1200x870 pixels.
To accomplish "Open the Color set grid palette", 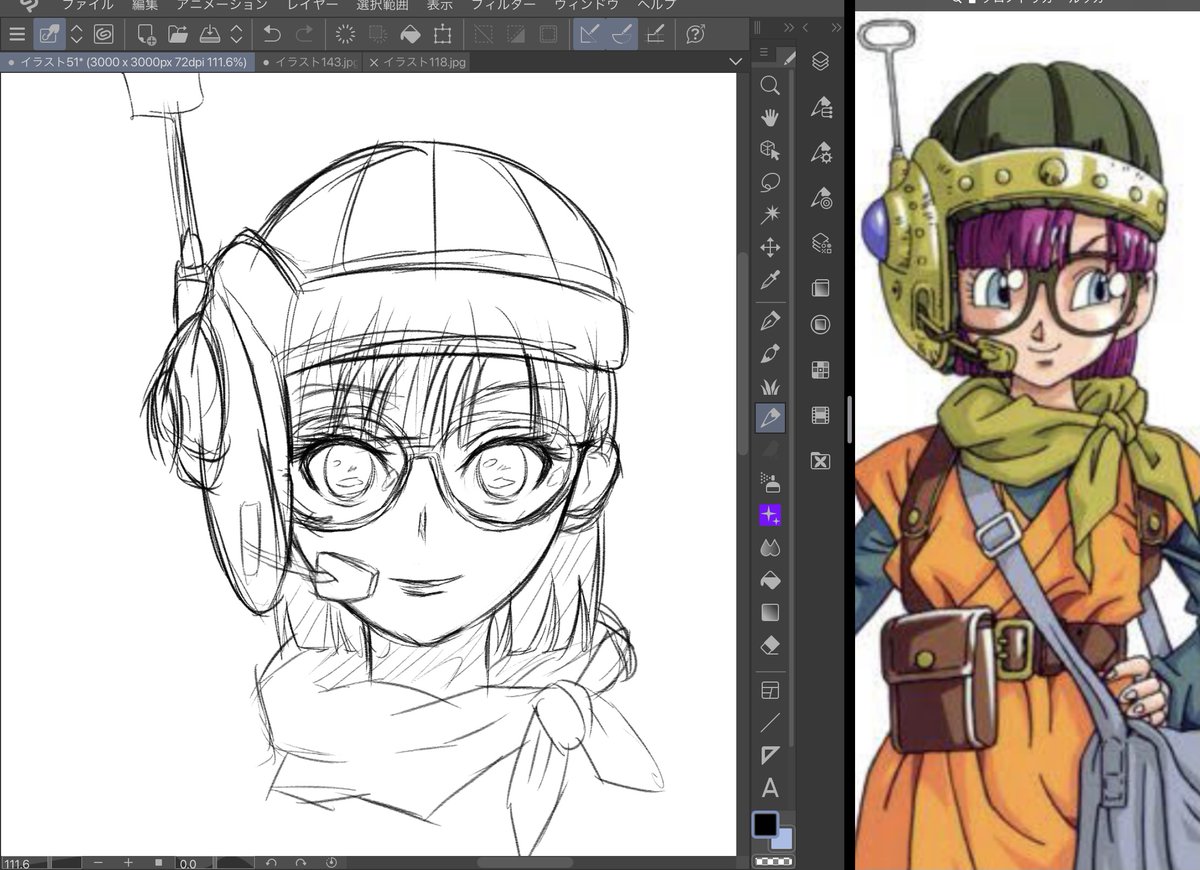I will (821, 370).
